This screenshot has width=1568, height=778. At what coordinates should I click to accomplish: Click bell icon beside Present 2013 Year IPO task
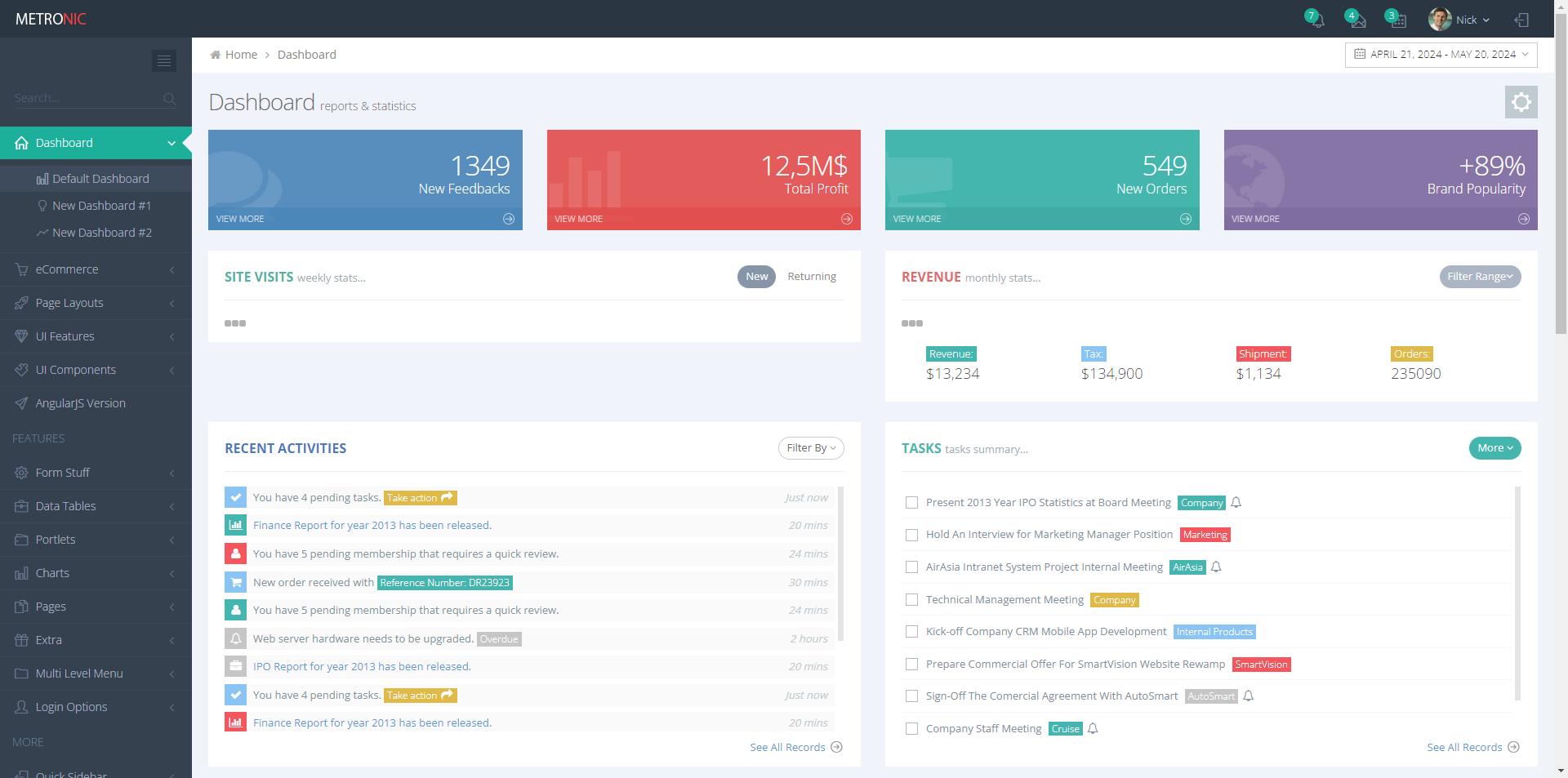click(1236, 503)
